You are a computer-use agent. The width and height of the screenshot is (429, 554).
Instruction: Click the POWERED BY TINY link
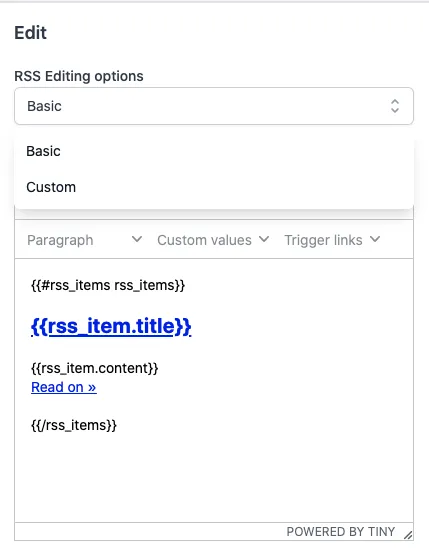(341, 531)
